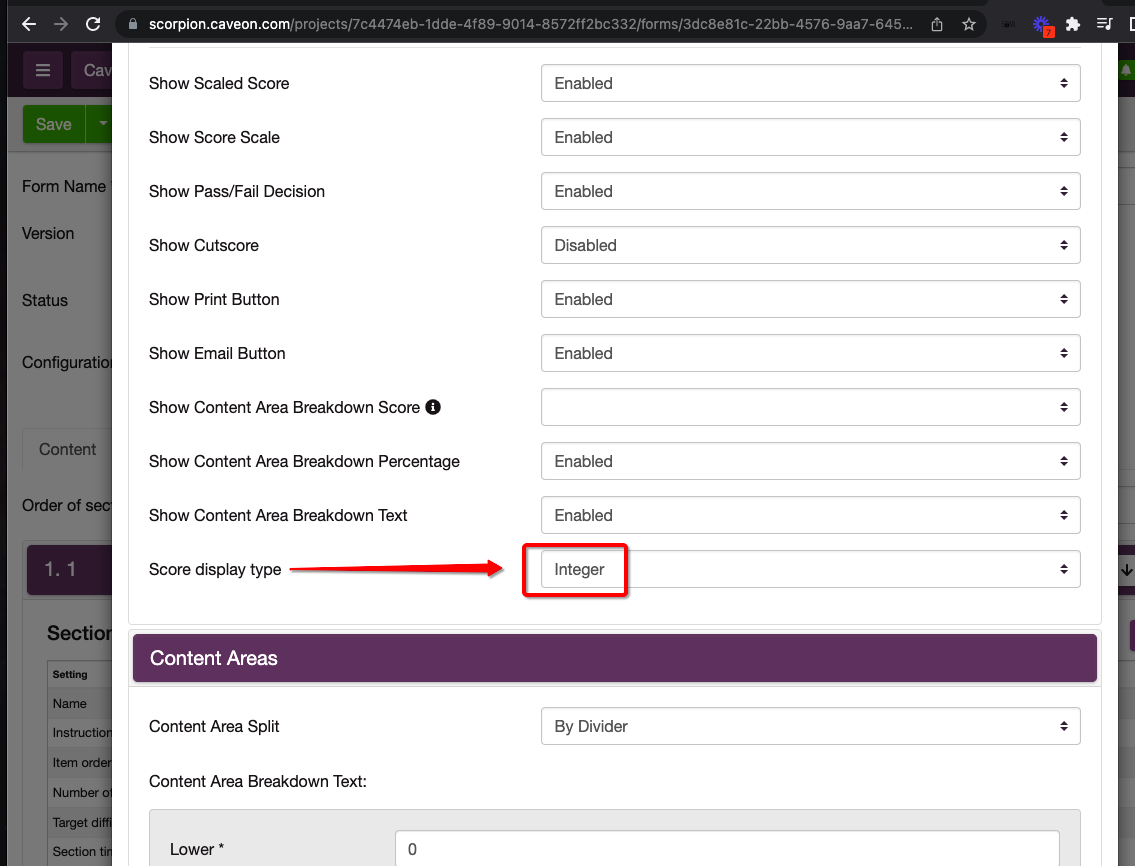
Task: Click the 'Show Score Scale' label
Action: coord(214,138)
